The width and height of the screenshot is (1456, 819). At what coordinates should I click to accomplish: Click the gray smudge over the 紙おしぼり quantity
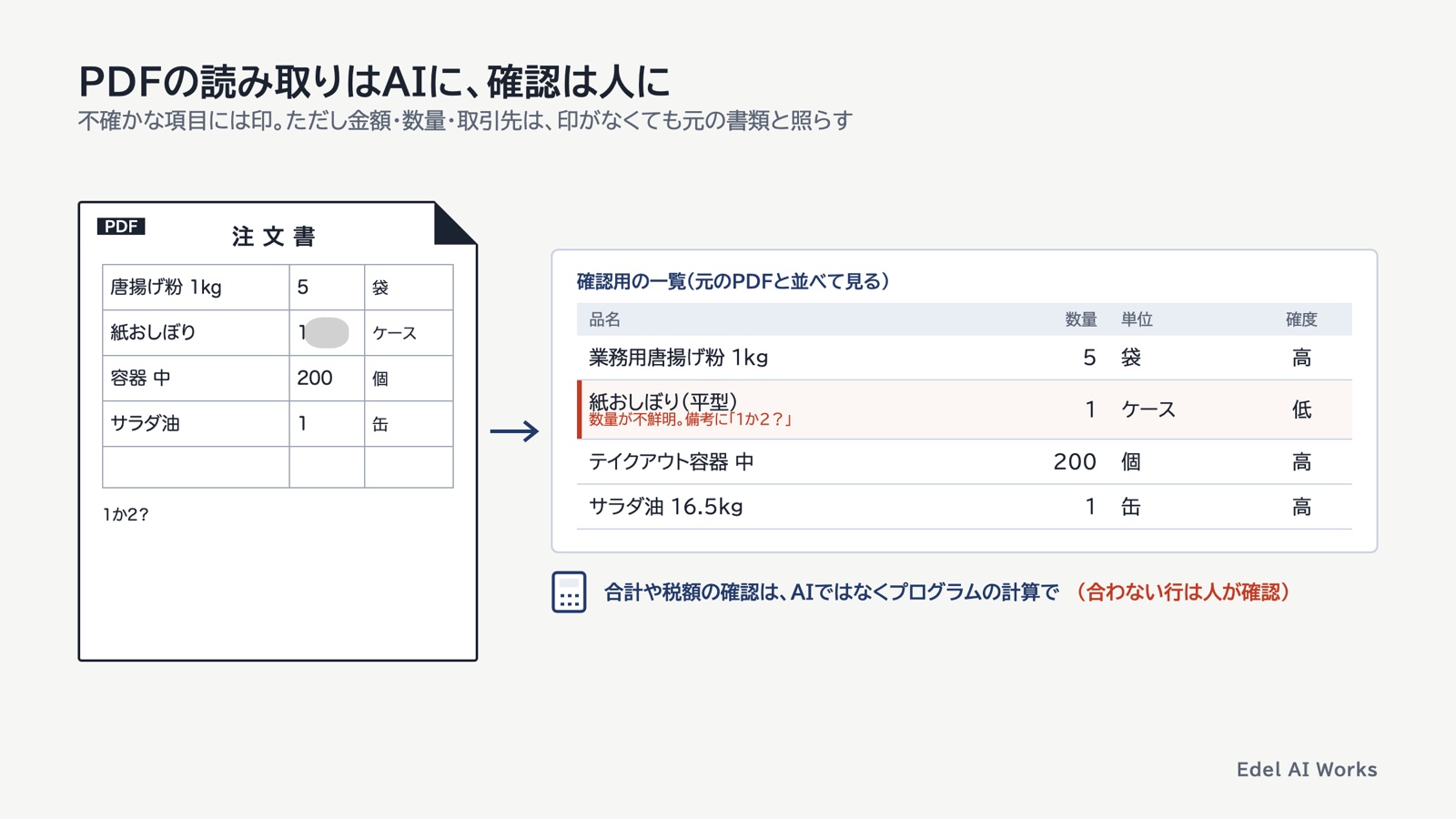[327, 333]
